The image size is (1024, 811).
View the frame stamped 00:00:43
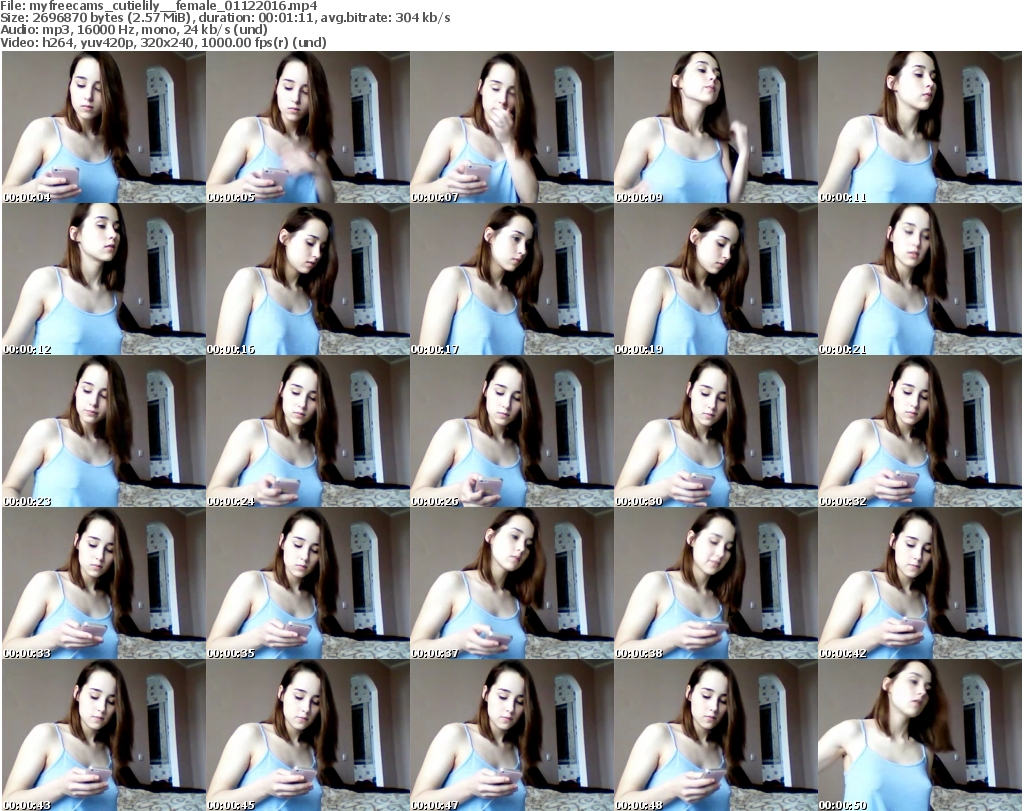104,735
